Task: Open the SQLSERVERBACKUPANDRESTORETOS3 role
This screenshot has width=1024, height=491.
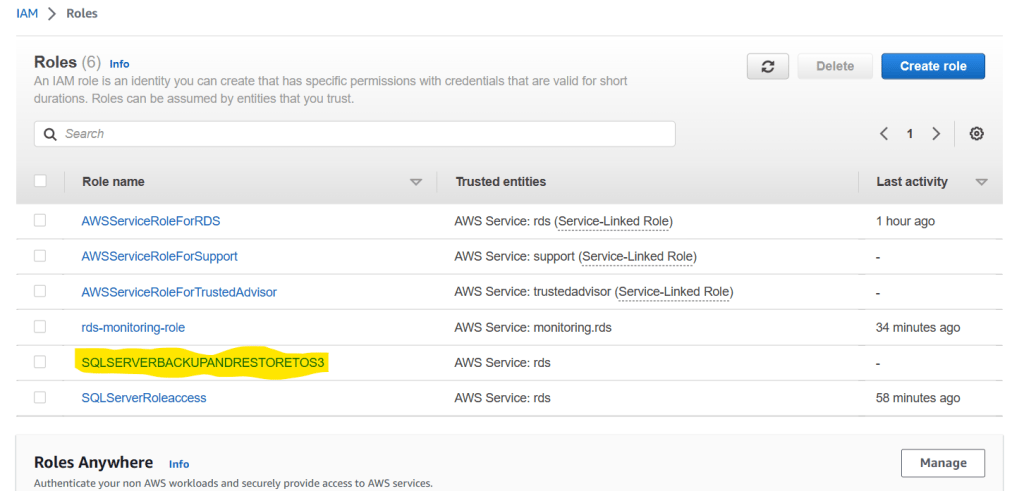Action: point(203,362)
